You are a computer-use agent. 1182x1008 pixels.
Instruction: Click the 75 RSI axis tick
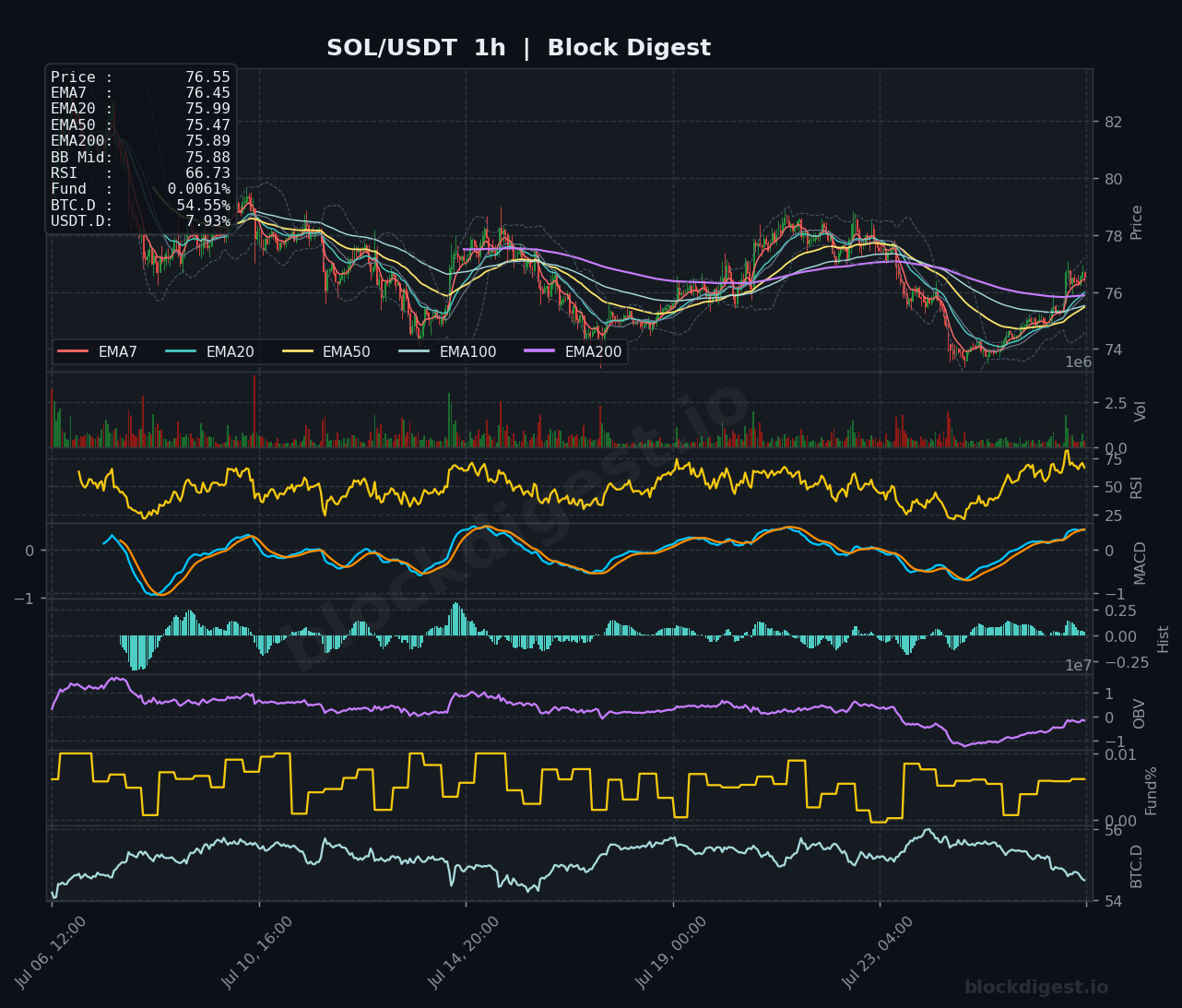pyautogui.click(x=1113, y=459)
